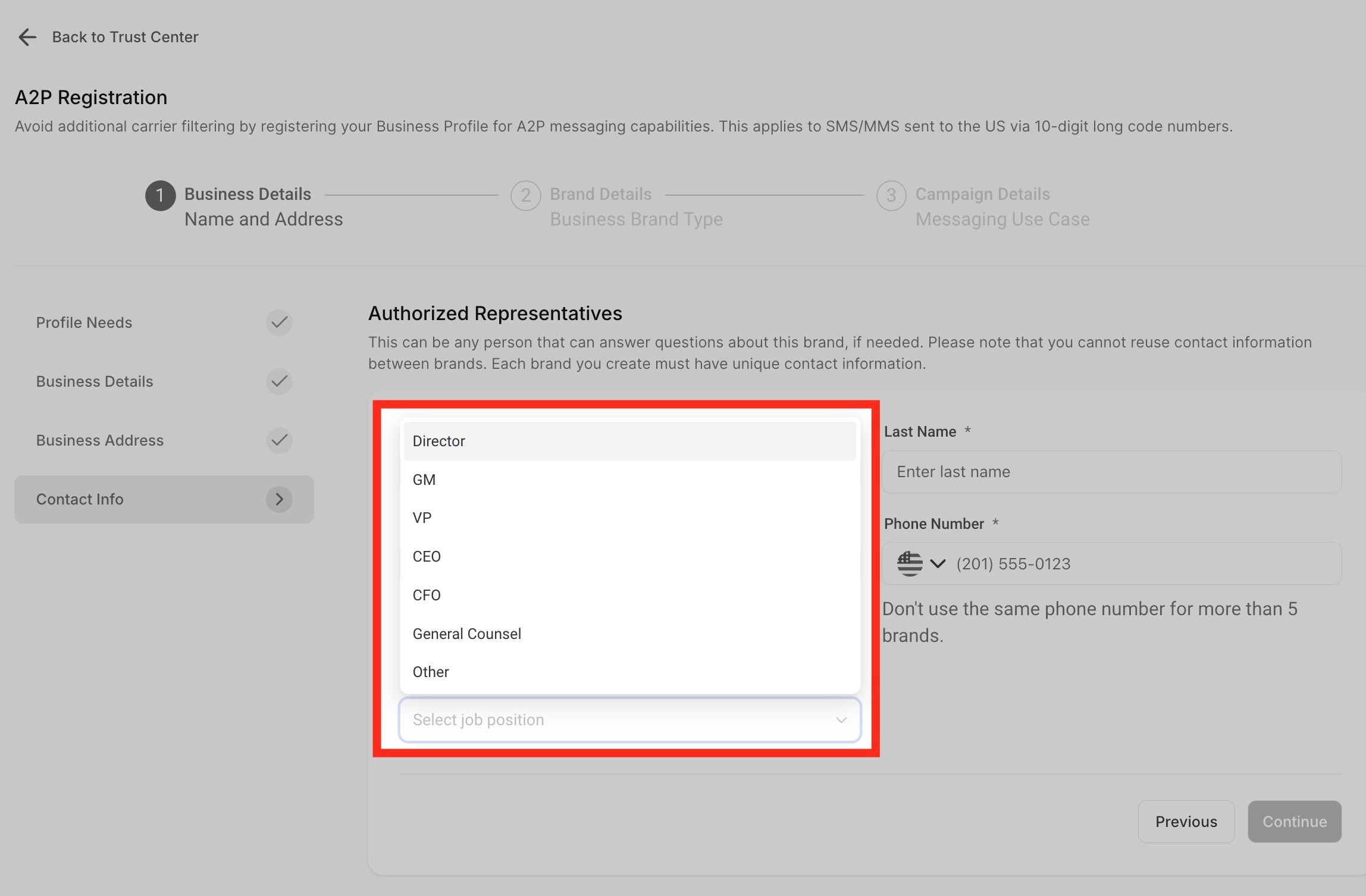Choose CFO in the dropdown list
Screen dimensions: 1366x896
[x=629, y=595]
